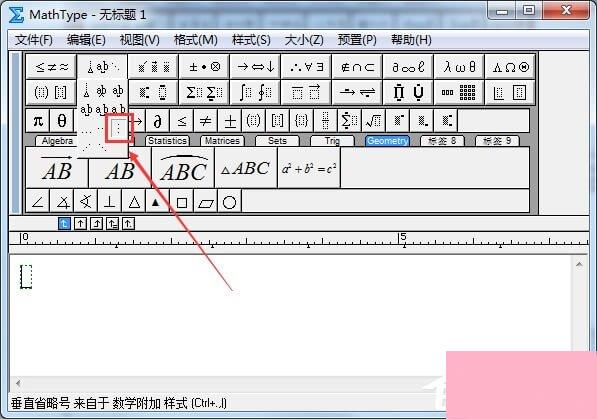Insert the angle symbol
Screen dimensions: 597x419
click(38, 201)
